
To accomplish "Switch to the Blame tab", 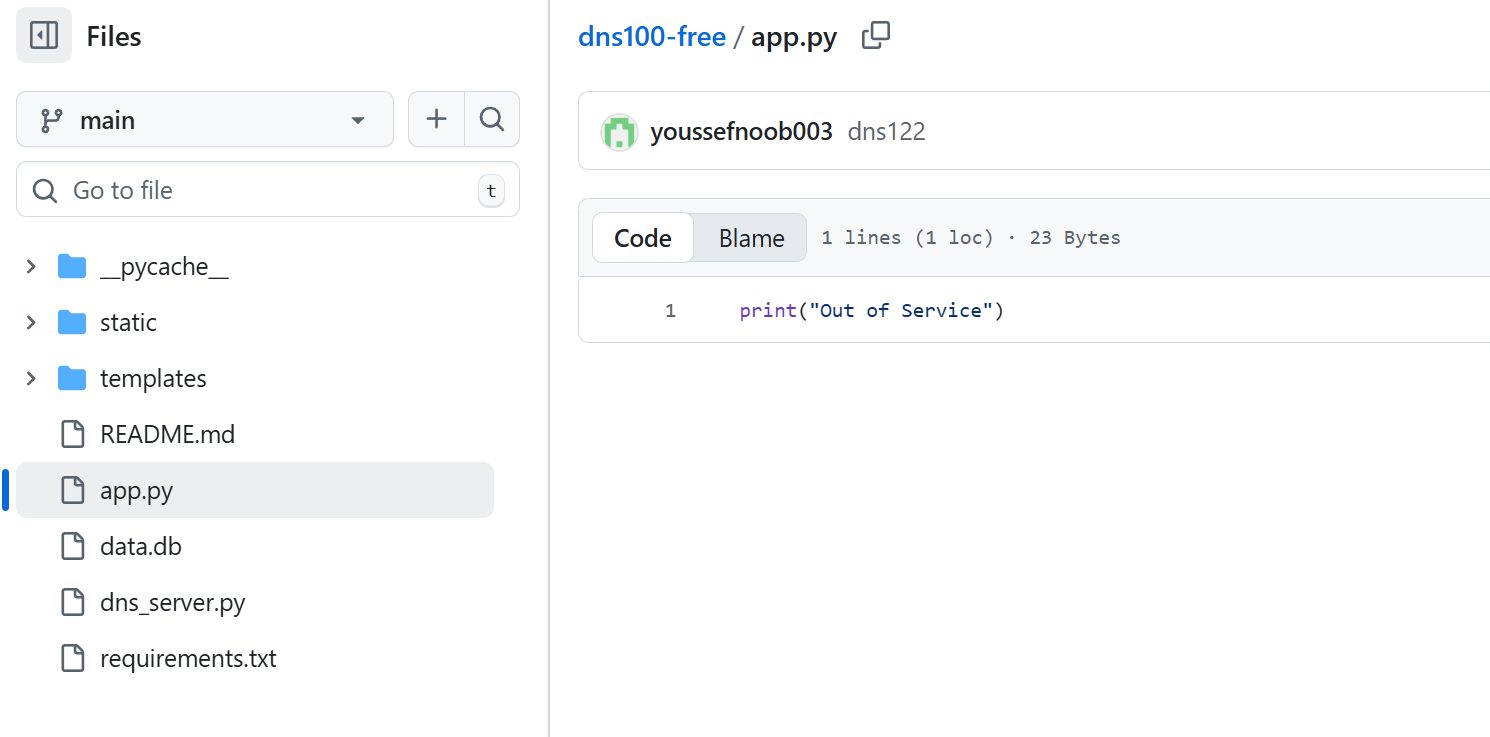I will [751, 238].
